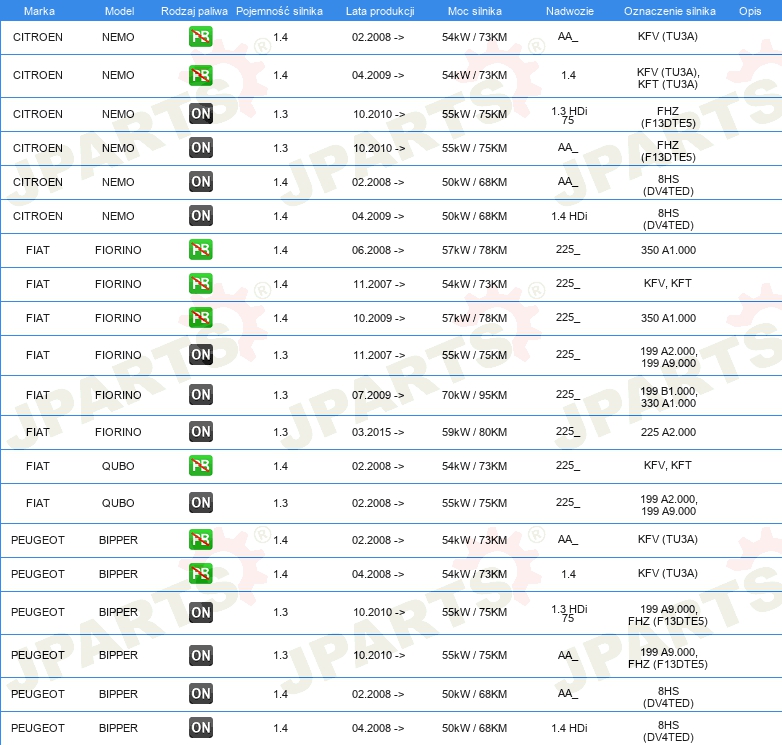Click the ON diesel icon for Fiat Fiorino 03.2015

tap(200, 432)
